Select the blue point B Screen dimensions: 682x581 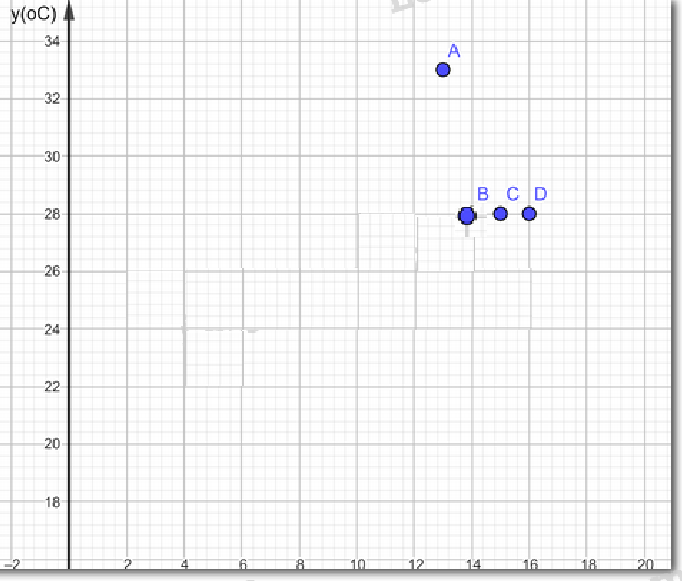point(467,215)
